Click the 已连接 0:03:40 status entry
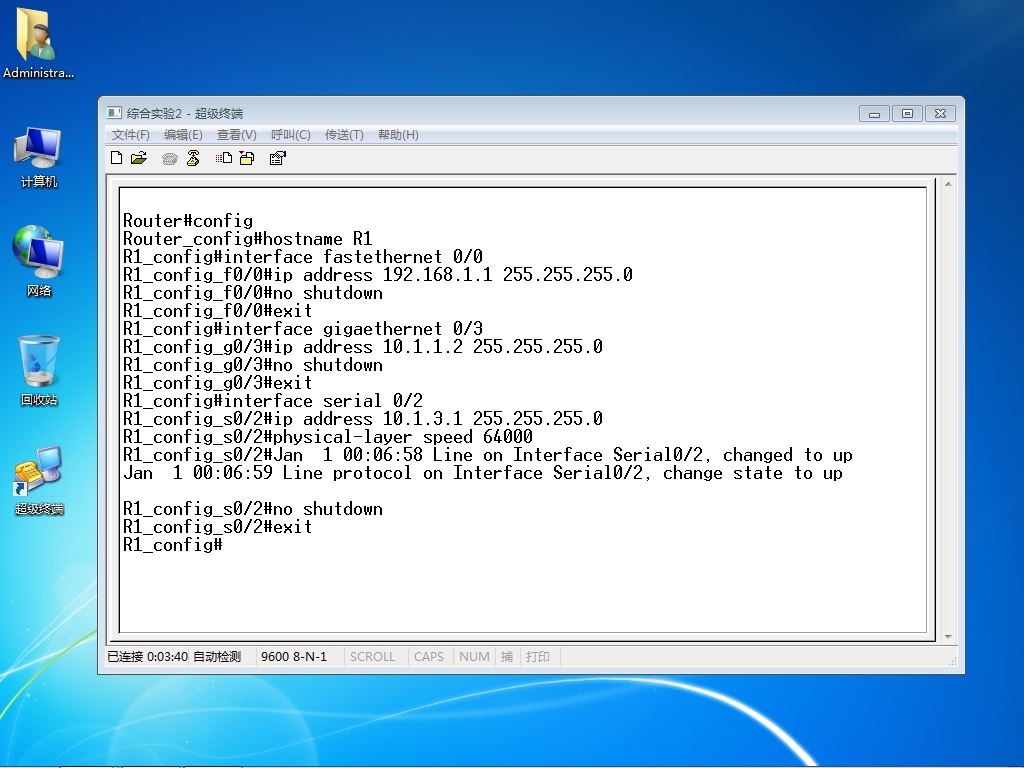Screen dimensions: 1024x768 pos(148,656)
